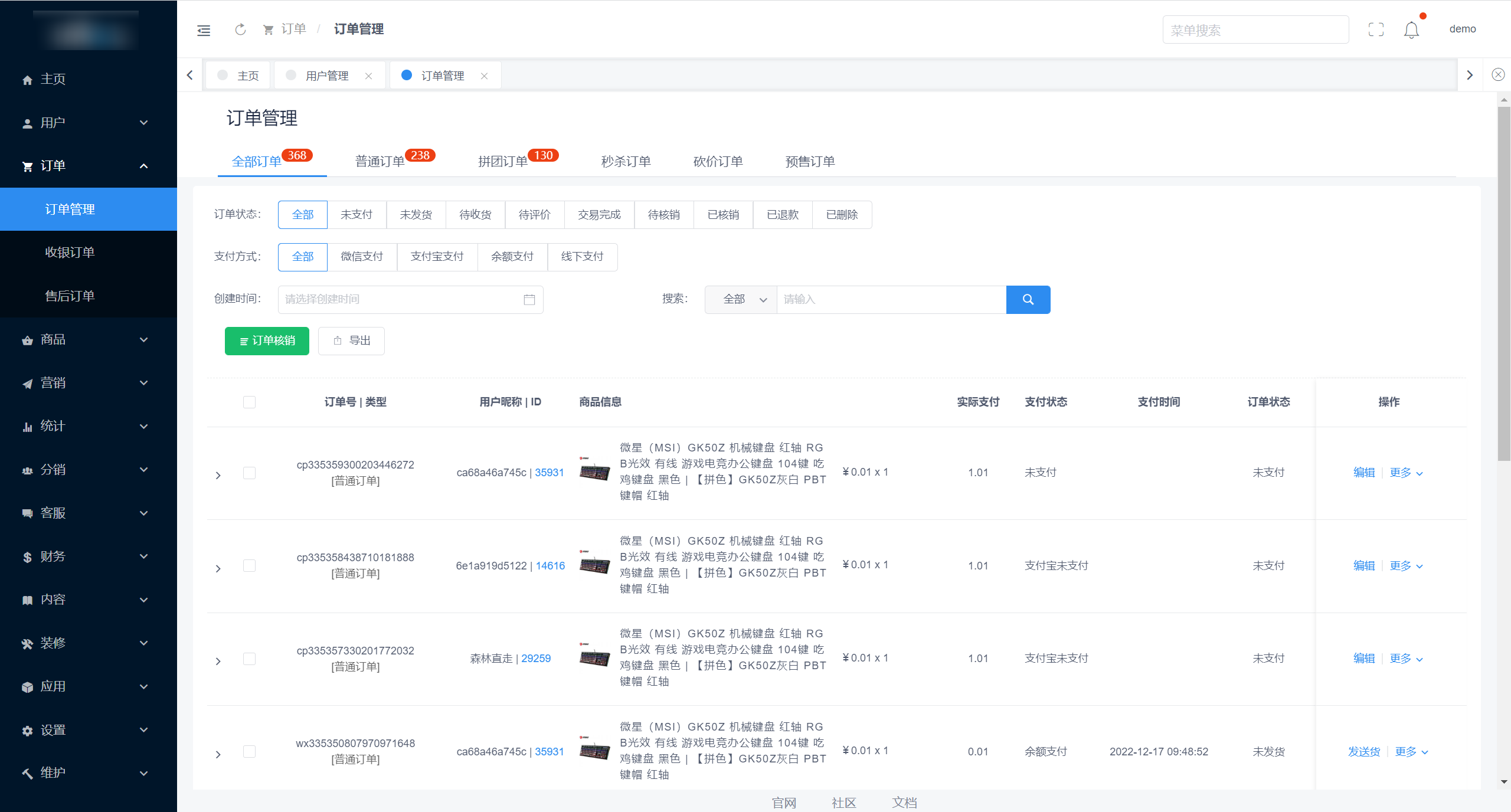The width and height of the screenshot is (1511, 812).
Task: Select 未发货 order status filter
Action: (416, 215)
